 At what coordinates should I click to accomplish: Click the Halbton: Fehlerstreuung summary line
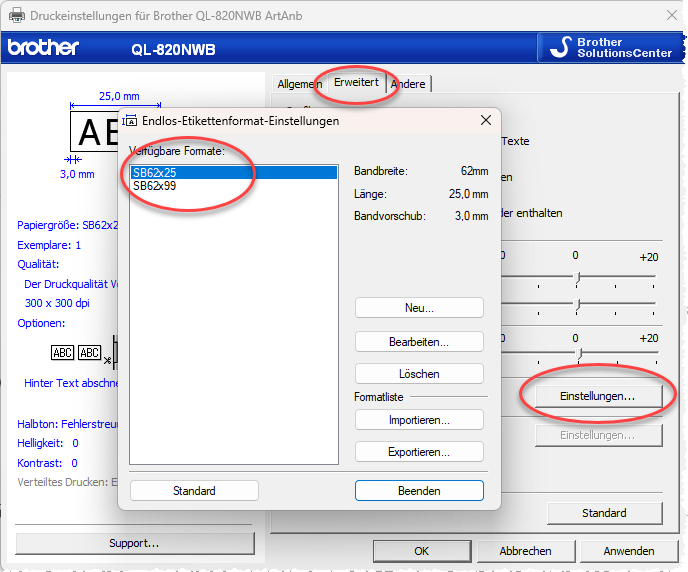tap(68, 424)
